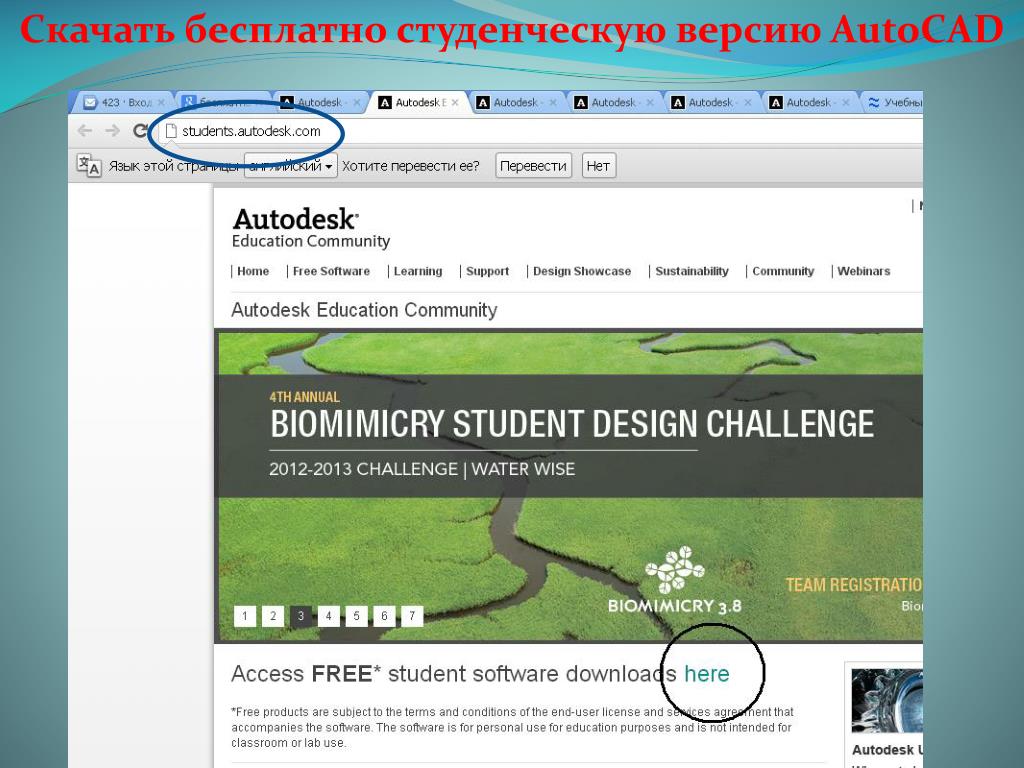Open the Webinars menu item
This screenshot has height=768, width=1024.
point(863,271)
